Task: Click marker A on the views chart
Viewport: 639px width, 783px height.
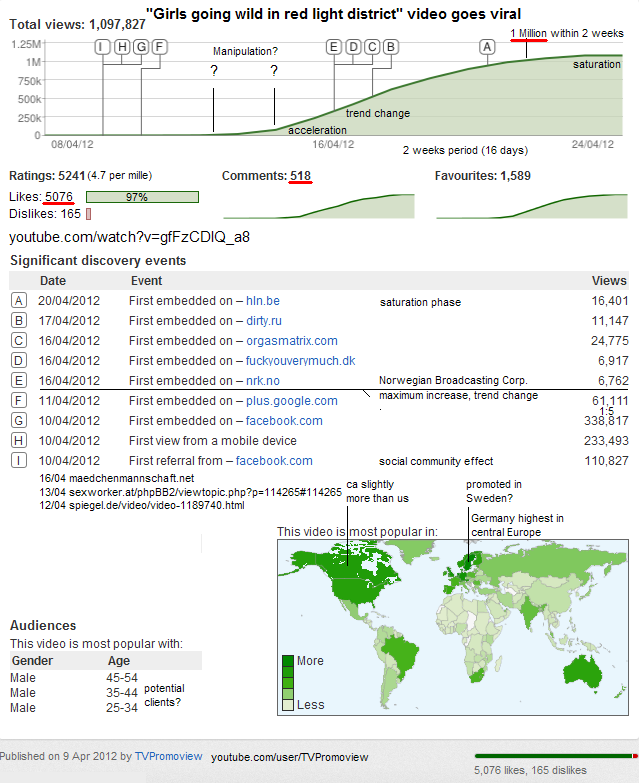Action: click(x=487, y=47)
